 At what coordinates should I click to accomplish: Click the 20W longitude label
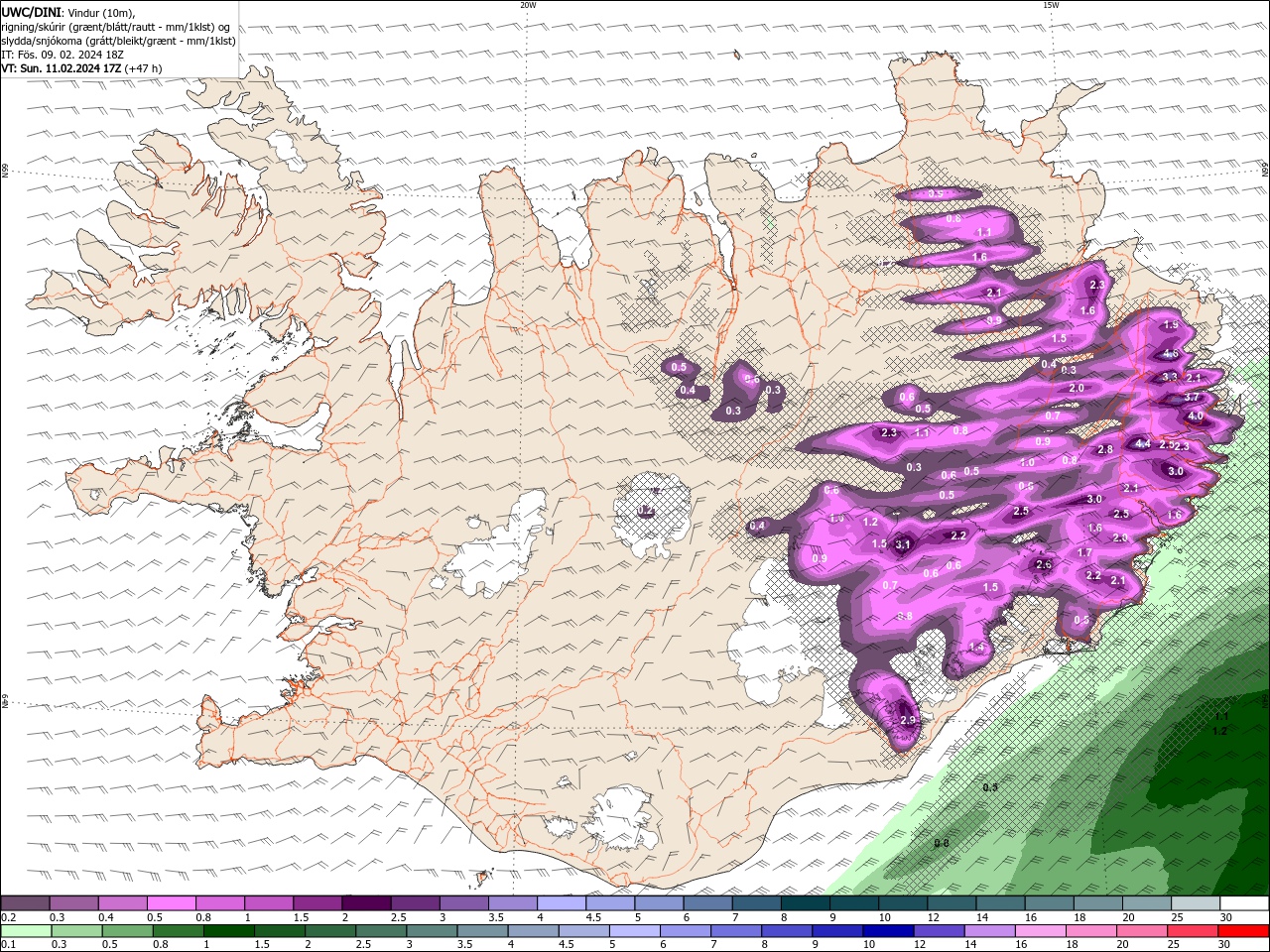[528, 5]
